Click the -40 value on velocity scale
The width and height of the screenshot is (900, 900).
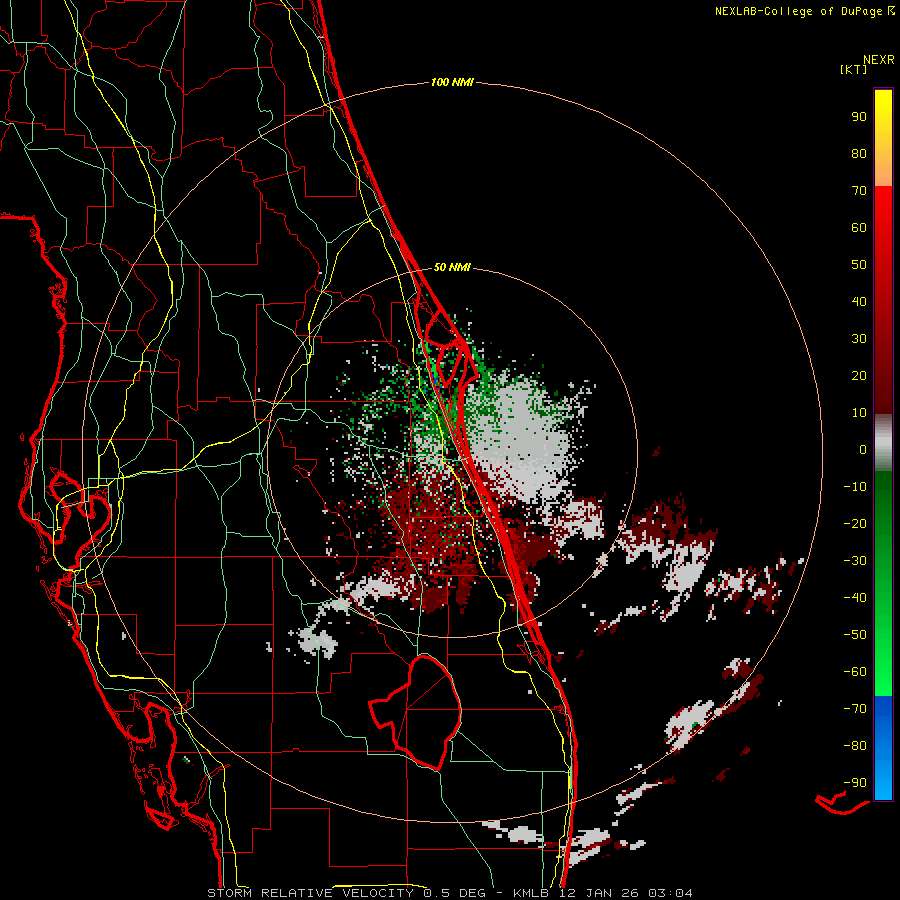855,598
